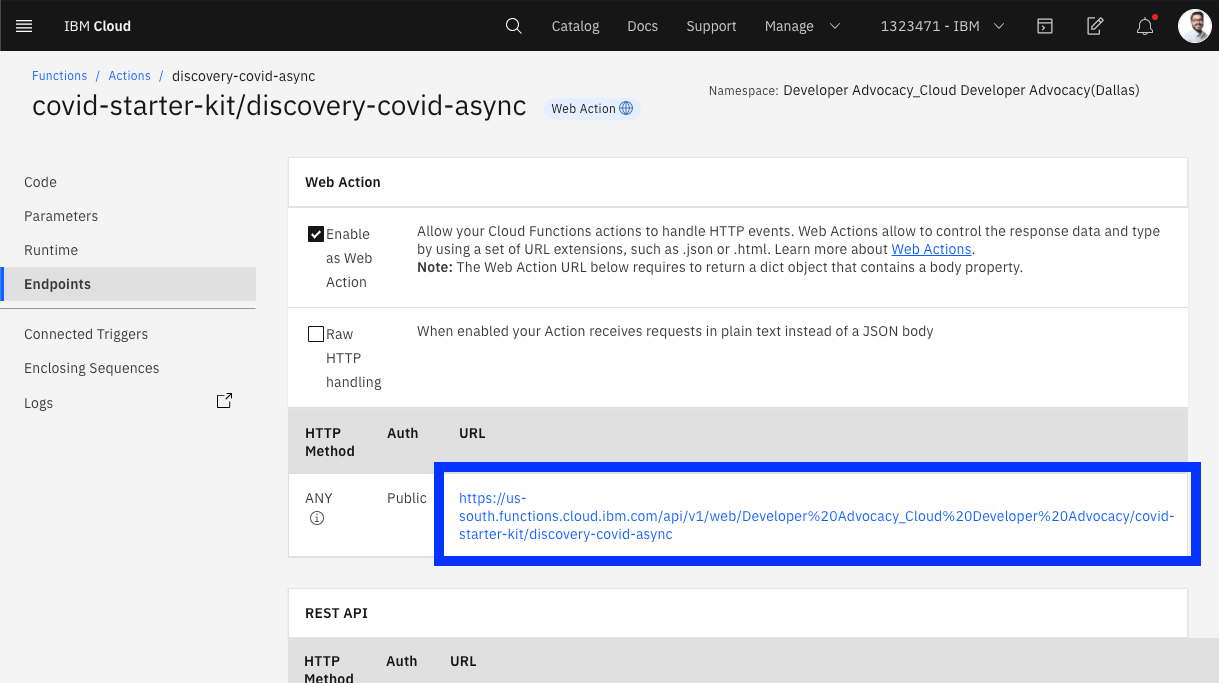This screenshot has height=683, width=1219.
Task: Open Logs in the sidebar
Action: 128,403
